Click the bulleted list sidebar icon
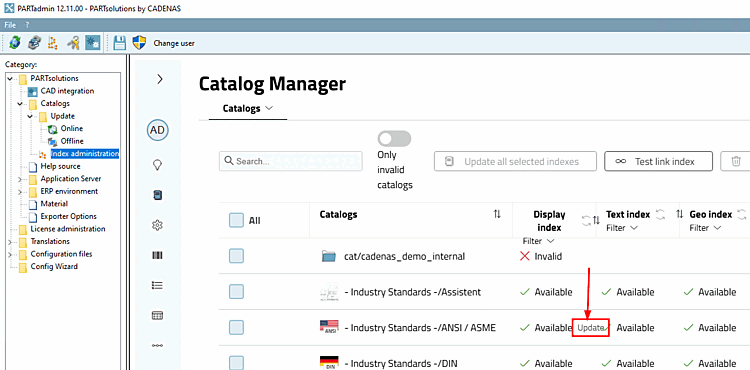 157,285
